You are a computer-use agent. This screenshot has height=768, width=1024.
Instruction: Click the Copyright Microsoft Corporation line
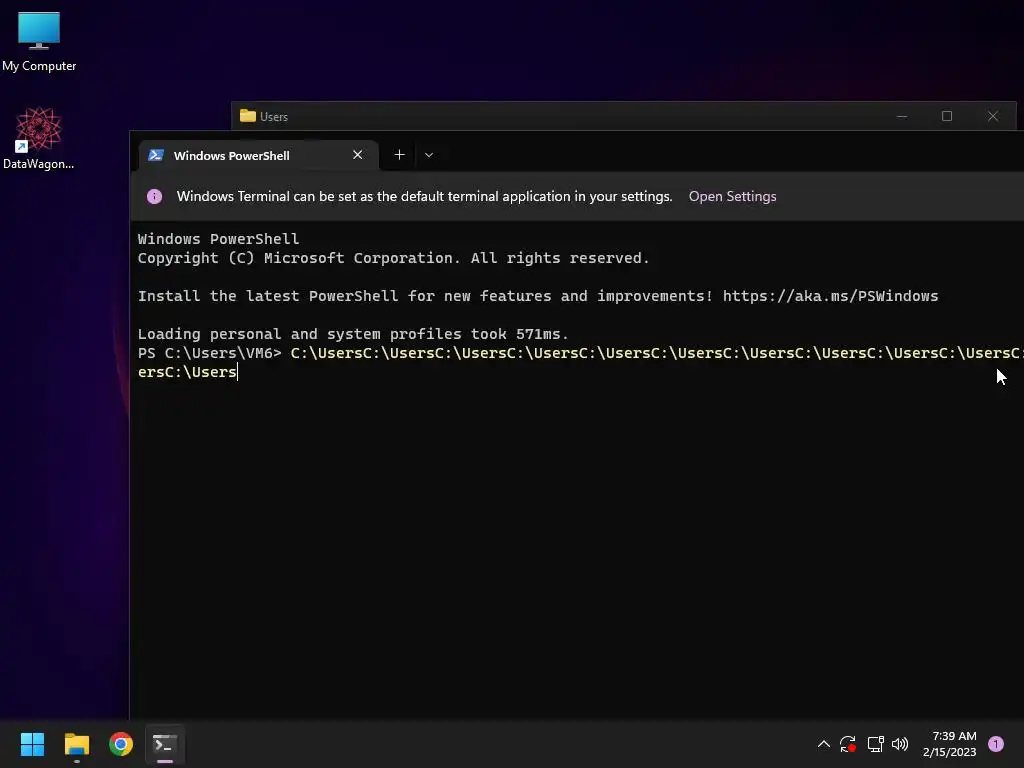point(393,258)
